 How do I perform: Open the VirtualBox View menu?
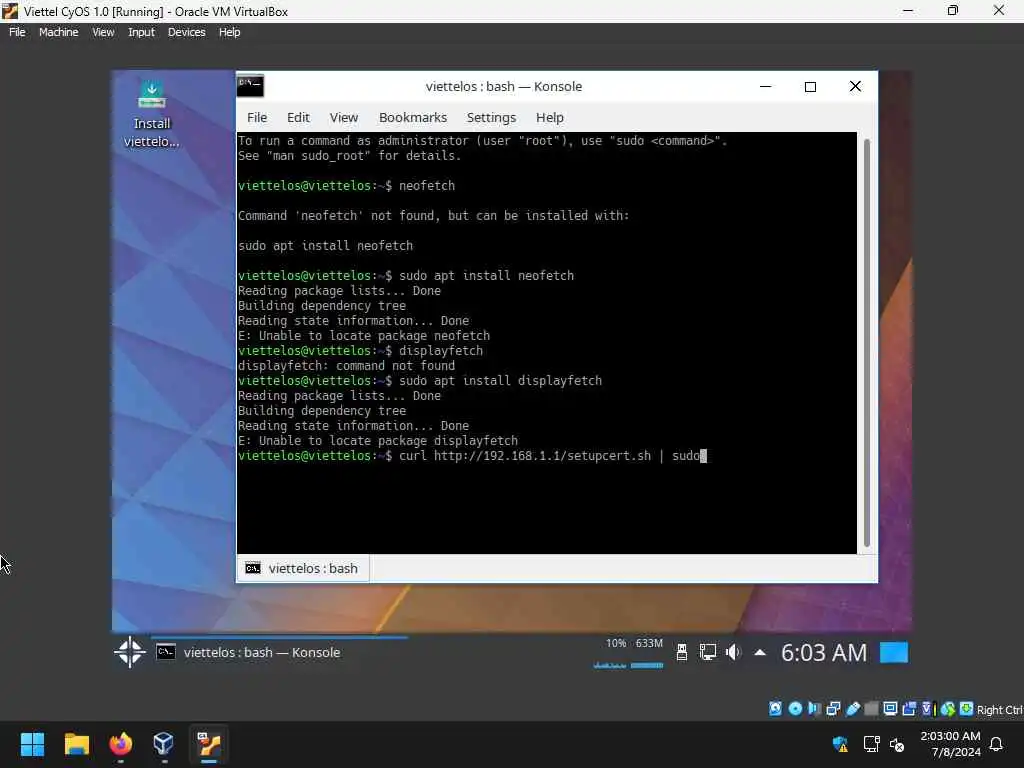(x=103, y=32)
